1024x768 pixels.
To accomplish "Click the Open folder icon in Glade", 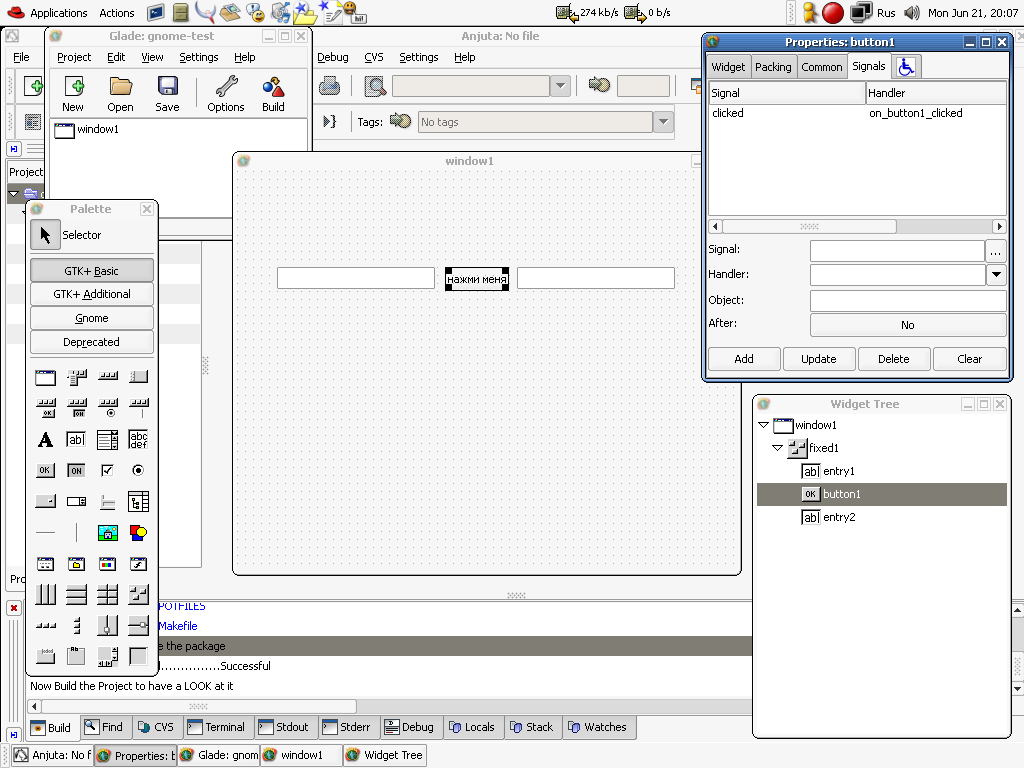I will (120, 87).
